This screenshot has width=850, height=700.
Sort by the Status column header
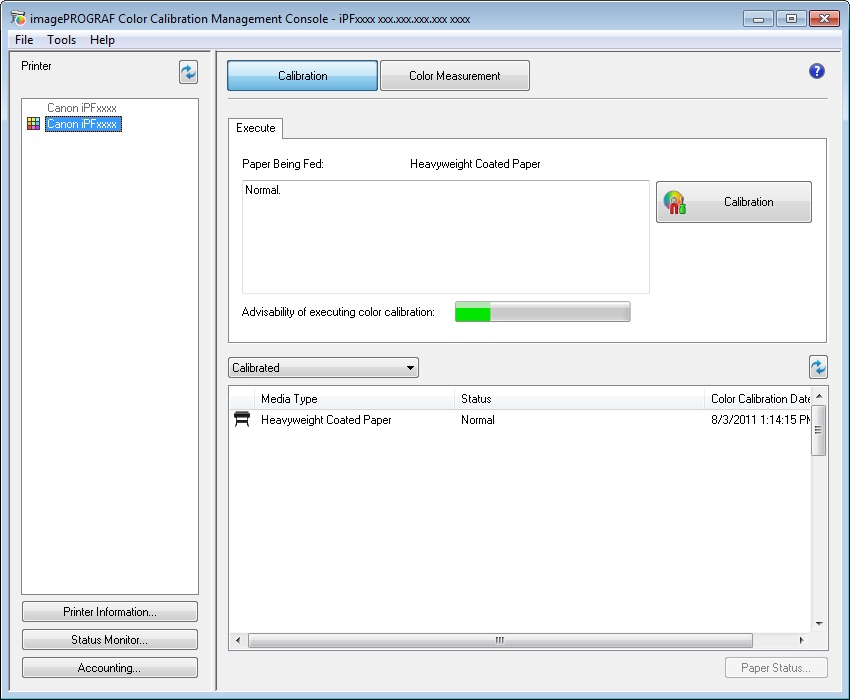tap(579, 399)
